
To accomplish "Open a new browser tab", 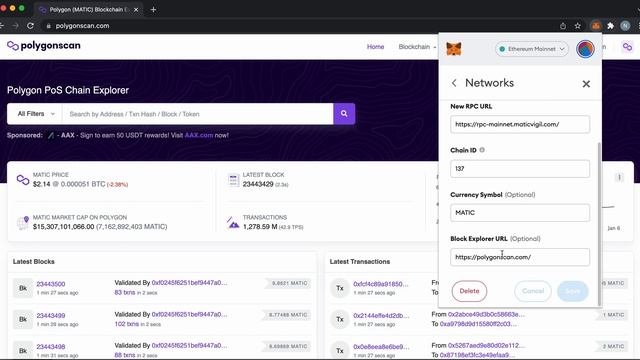I will 153,9.
